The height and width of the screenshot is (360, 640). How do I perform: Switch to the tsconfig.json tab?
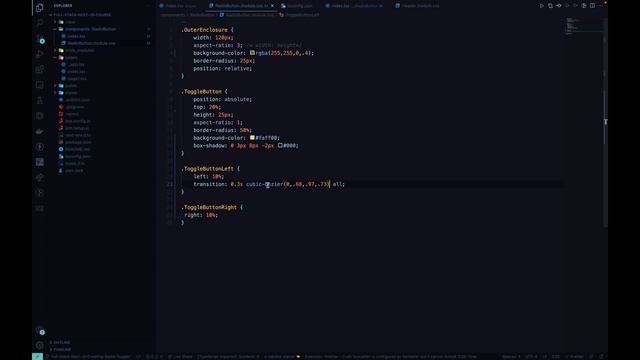pos(297,6)
